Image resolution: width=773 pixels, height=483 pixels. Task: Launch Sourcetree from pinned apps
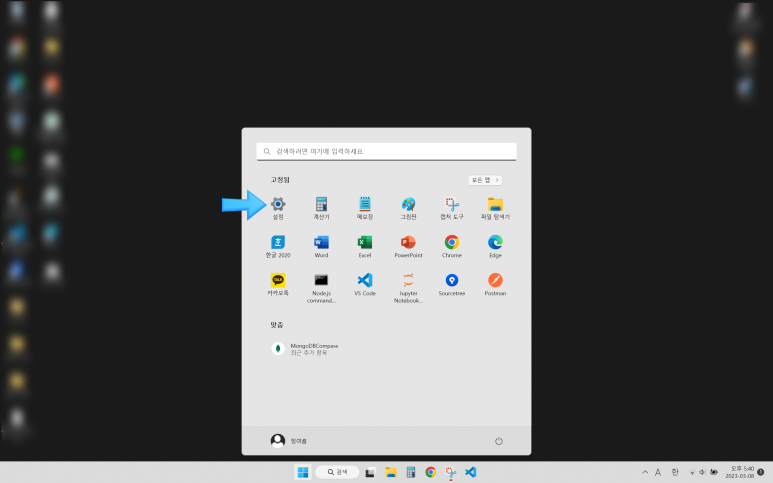(x=452, y=284)
